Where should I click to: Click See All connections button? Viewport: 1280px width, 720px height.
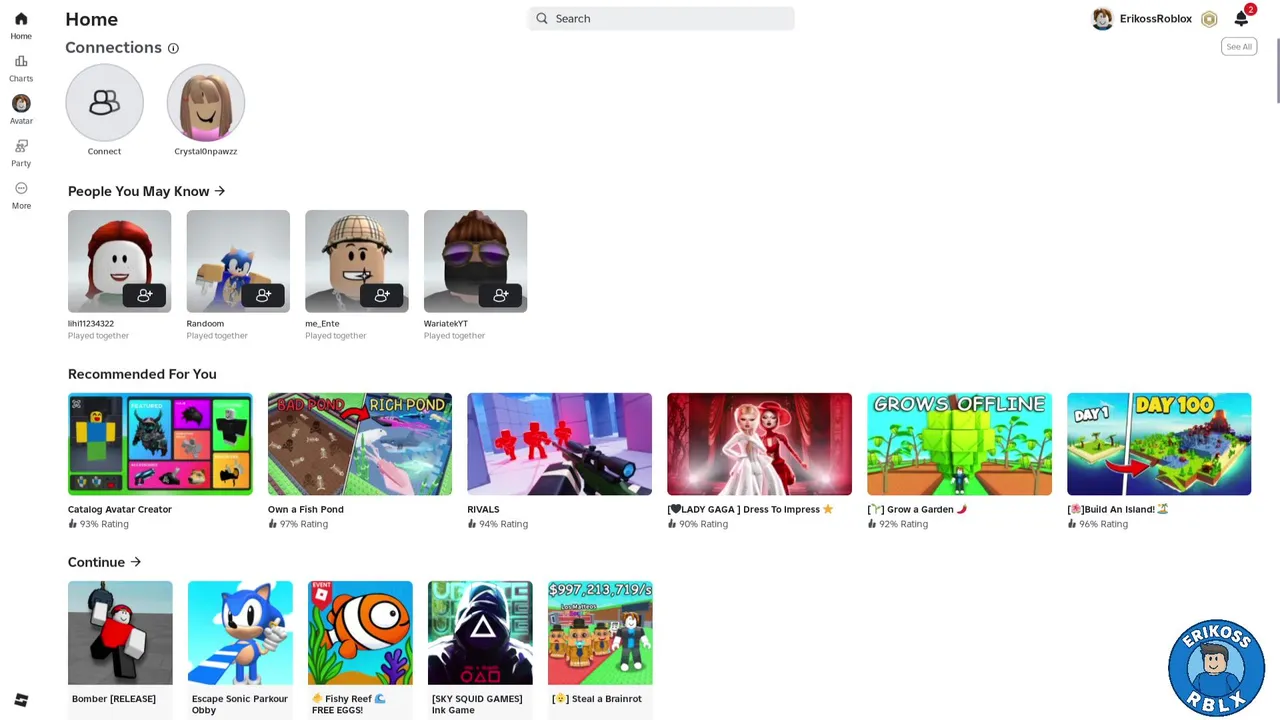(1239, 47)
